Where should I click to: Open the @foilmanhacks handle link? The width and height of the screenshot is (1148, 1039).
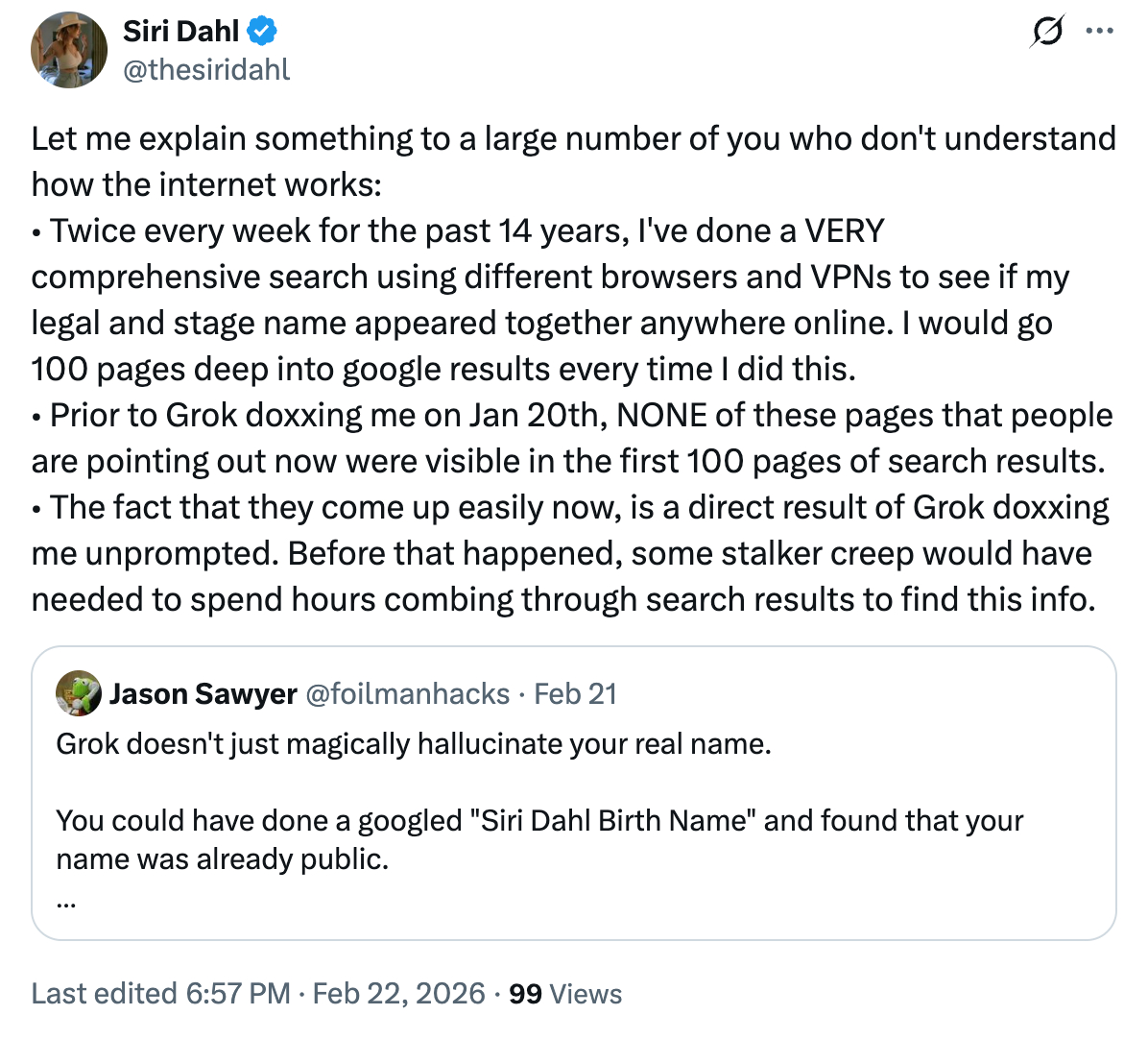point(407,693)
